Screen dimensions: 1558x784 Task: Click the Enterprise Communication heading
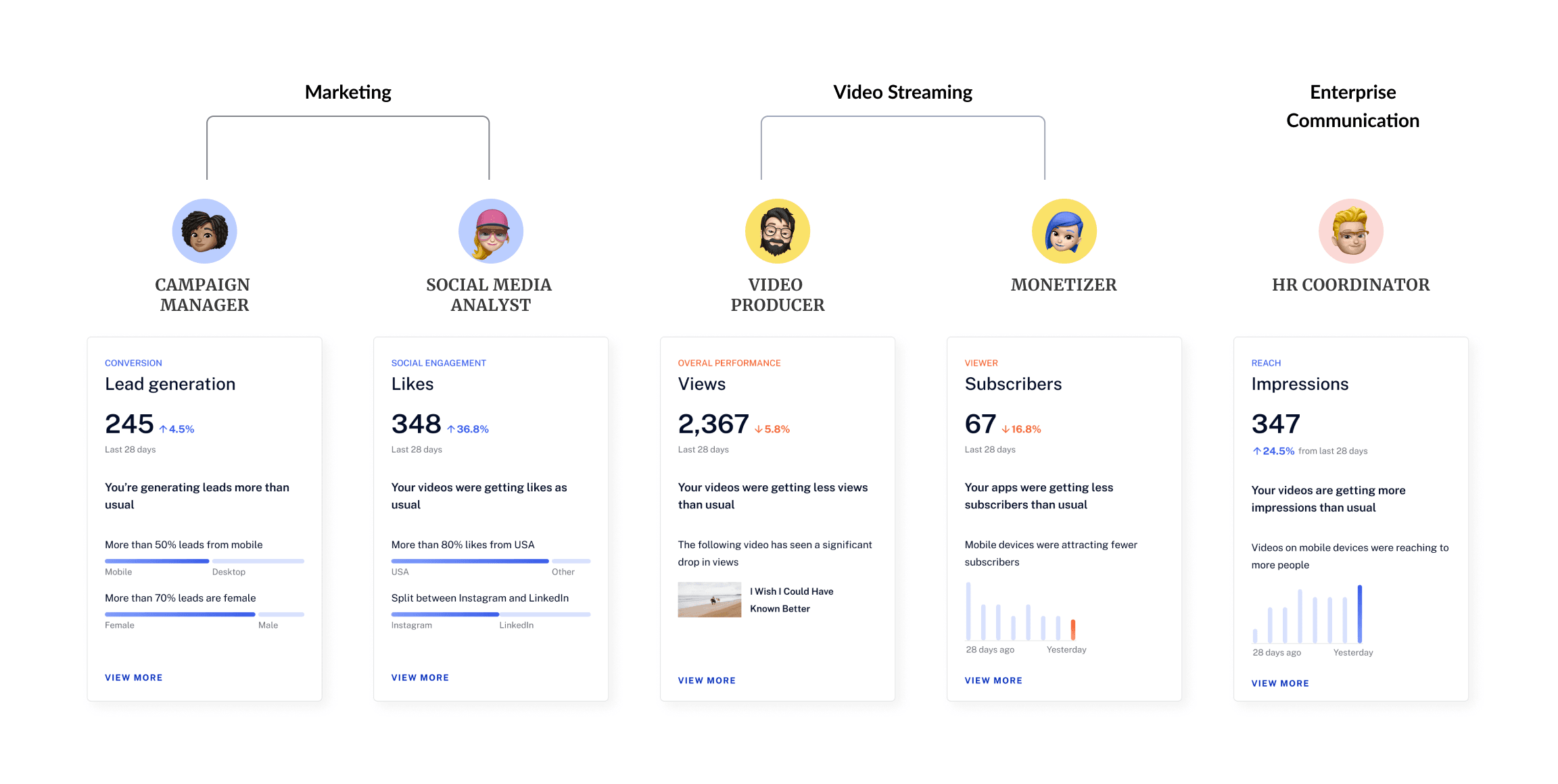click(x=1352, y=106)
